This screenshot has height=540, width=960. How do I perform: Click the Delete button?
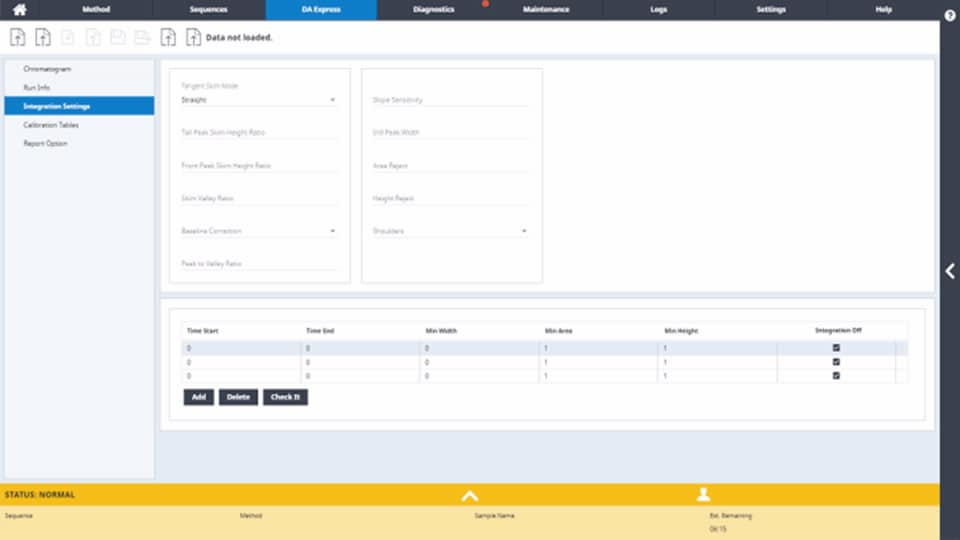238,397
